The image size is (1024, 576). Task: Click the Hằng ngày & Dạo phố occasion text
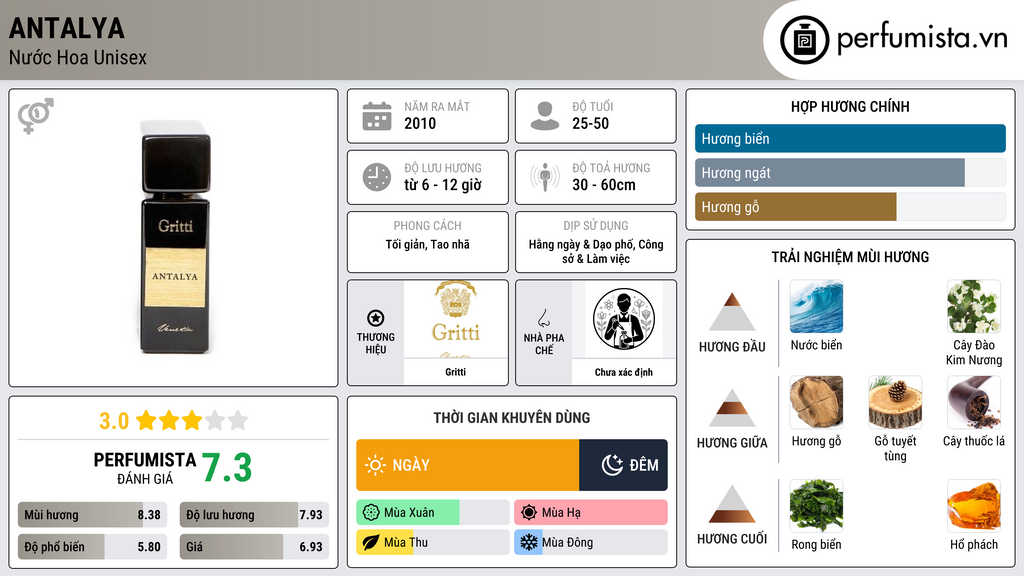point(596,251)
